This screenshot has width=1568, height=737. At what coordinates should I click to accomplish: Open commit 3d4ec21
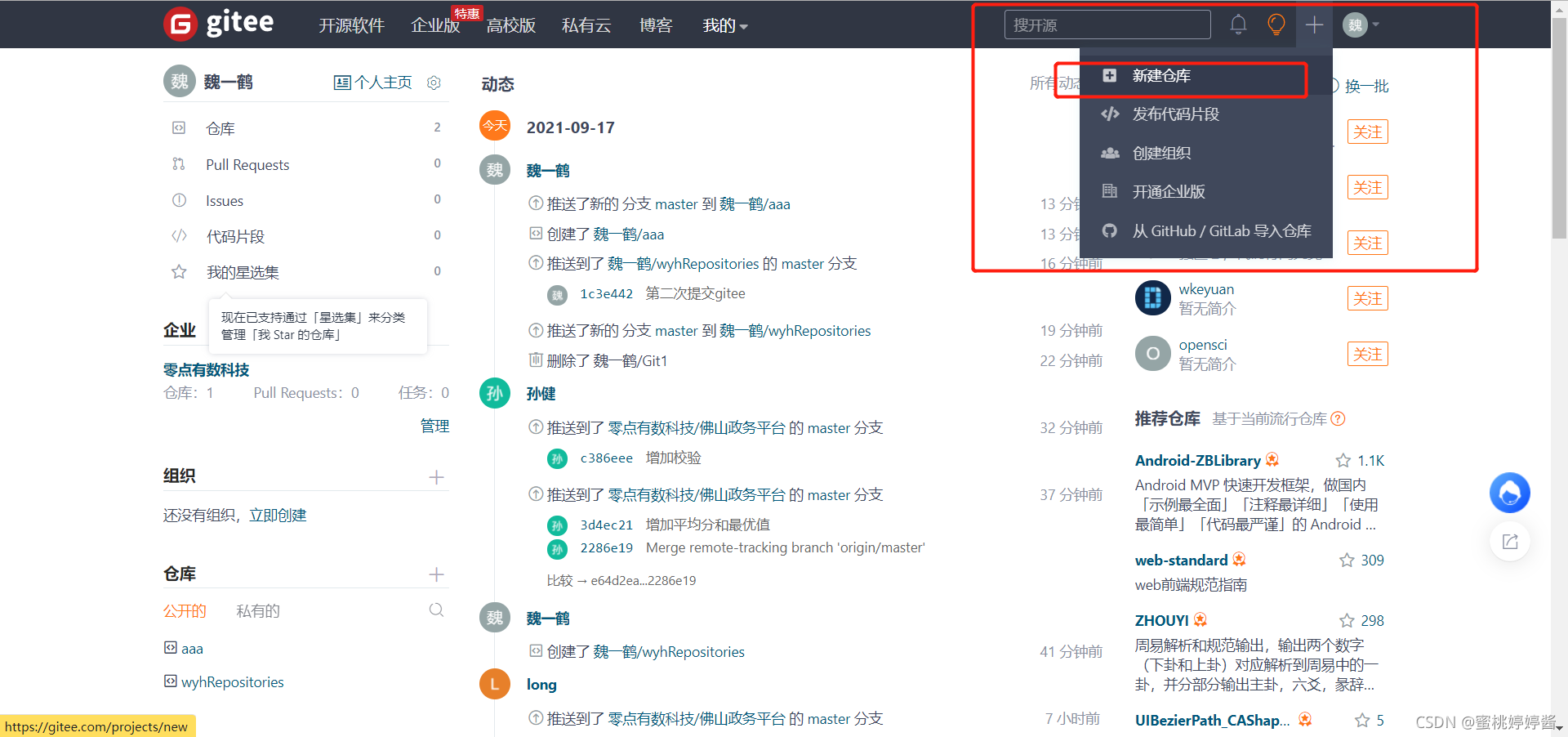pyautogui.click(x=606, y=525)
